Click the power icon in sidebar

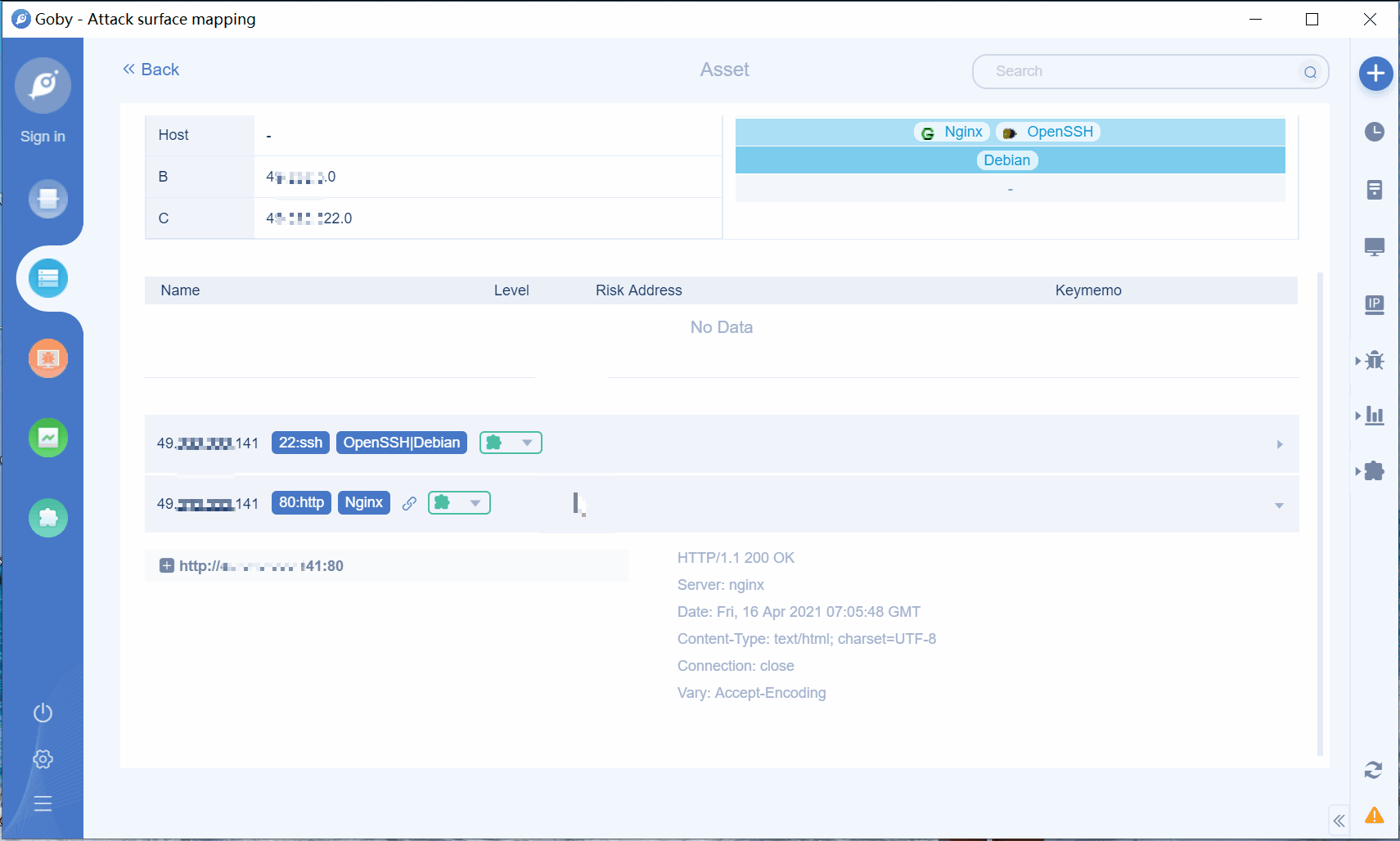[43, 713]
